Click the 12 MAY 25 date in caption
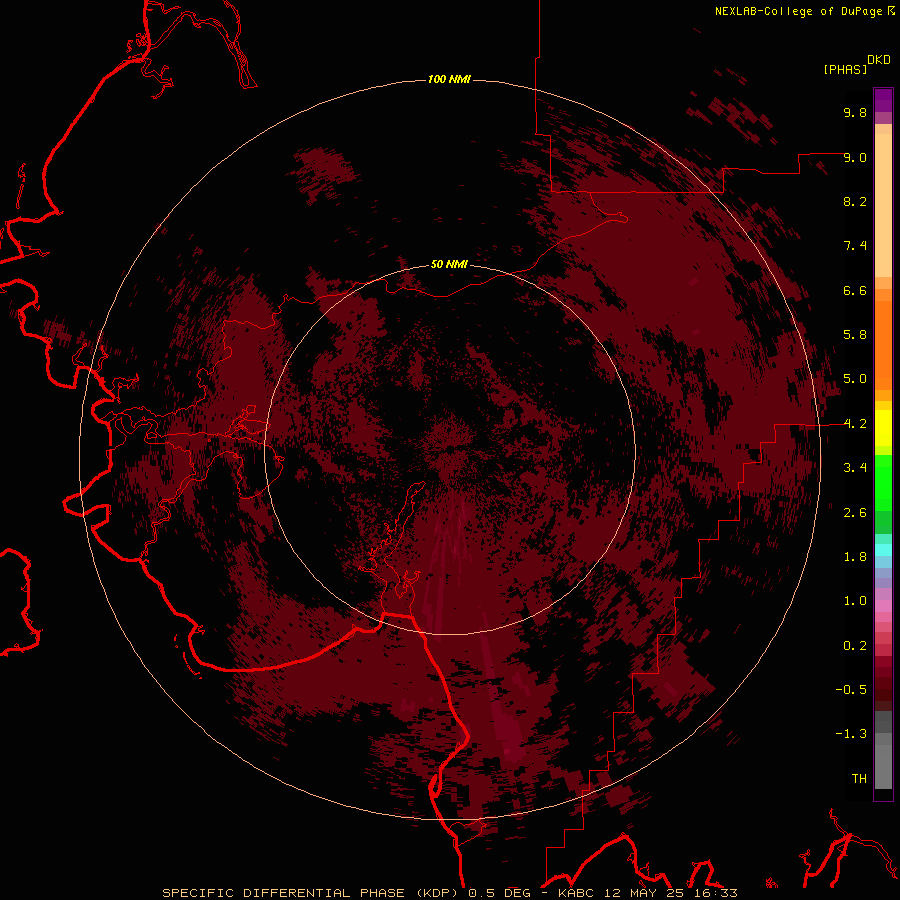The height and width of the screenshot is (900, 900). click(645, 893)
